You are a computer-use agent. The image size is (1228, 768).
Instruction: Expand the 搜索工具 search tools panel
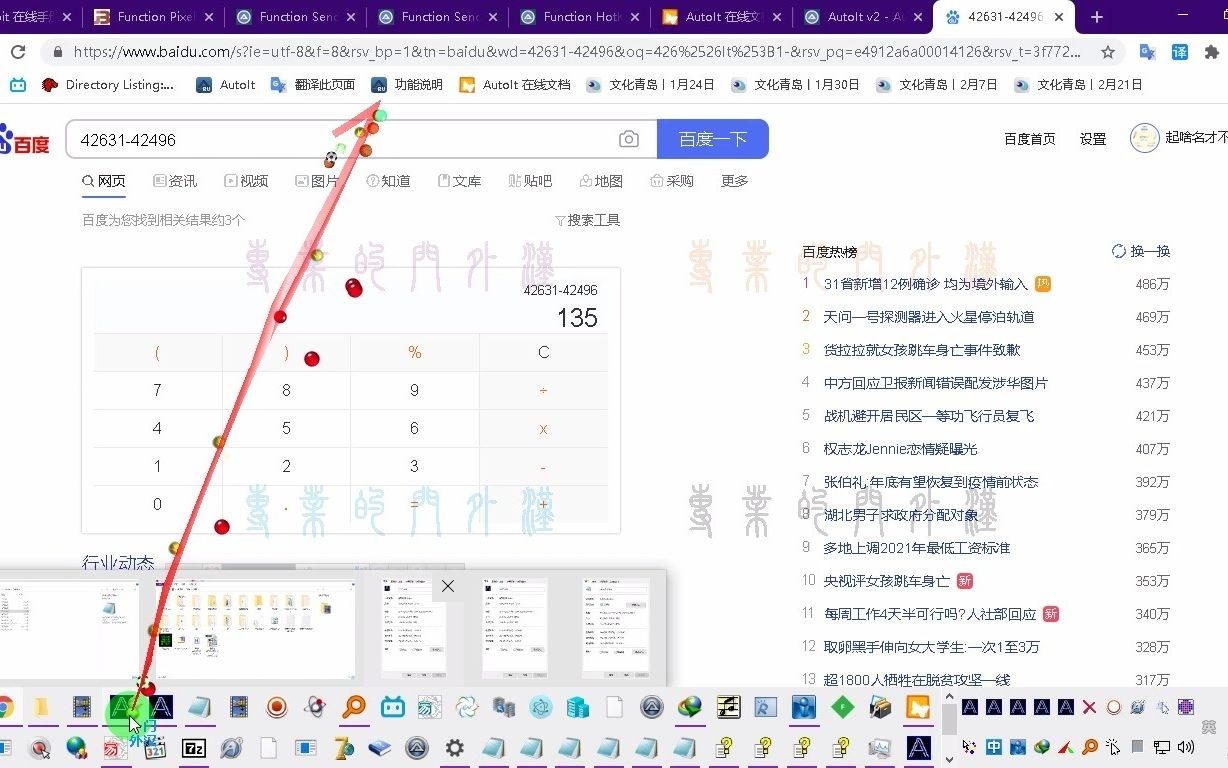click(587, 220)
